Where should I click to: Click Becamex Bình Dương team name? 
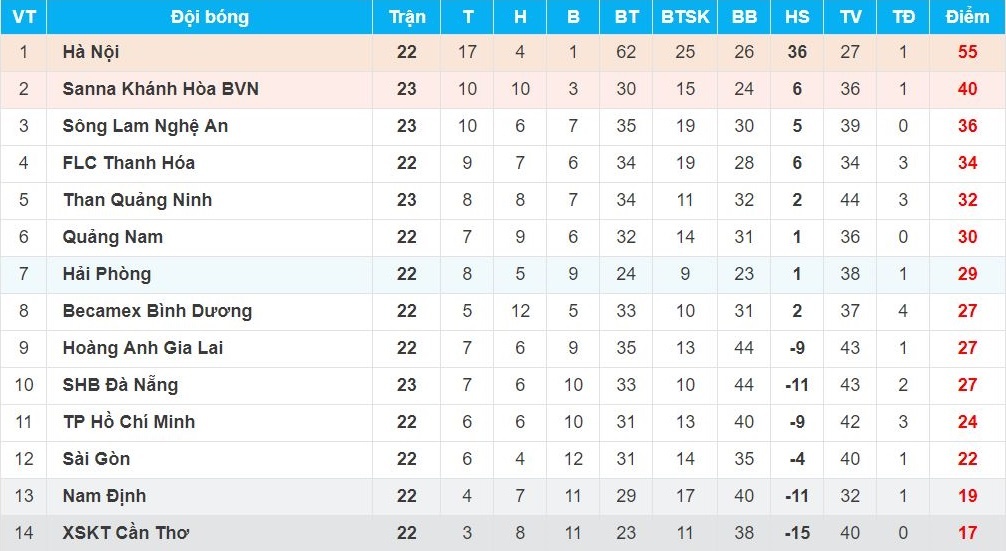pos(157,311)
